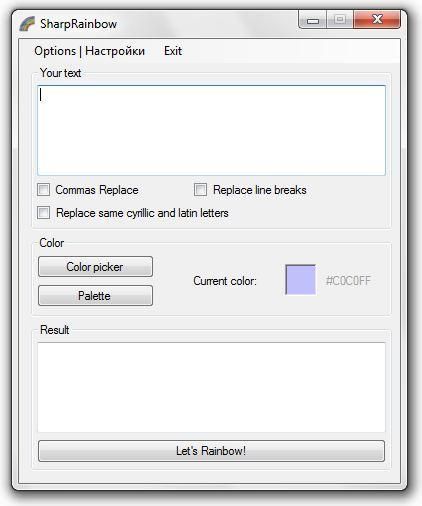
Task: Close the SharpRainbow window
Action: [x=377, y=19]
